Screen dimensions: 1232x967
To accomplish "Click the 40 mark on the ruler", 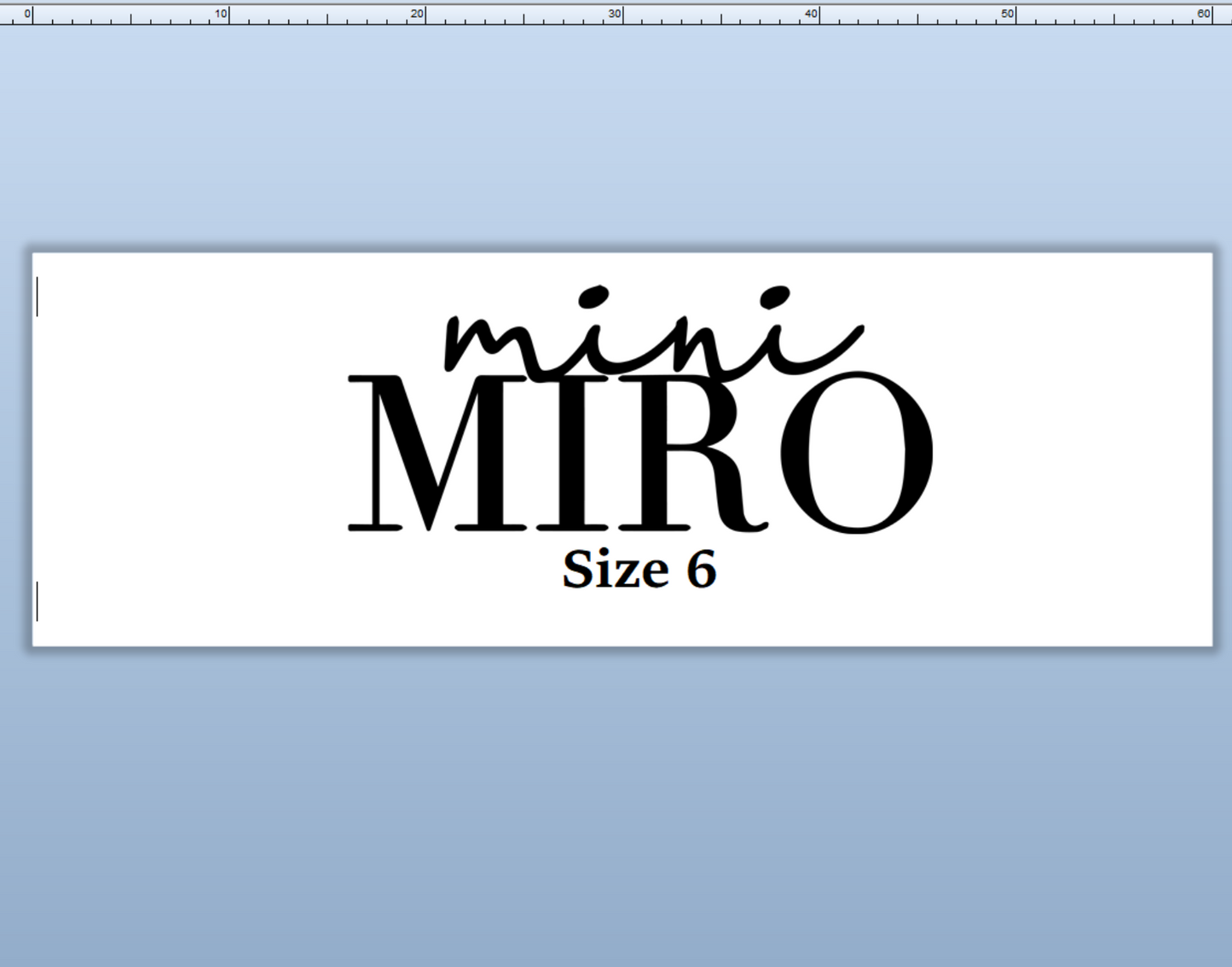I will coord(812,12).
